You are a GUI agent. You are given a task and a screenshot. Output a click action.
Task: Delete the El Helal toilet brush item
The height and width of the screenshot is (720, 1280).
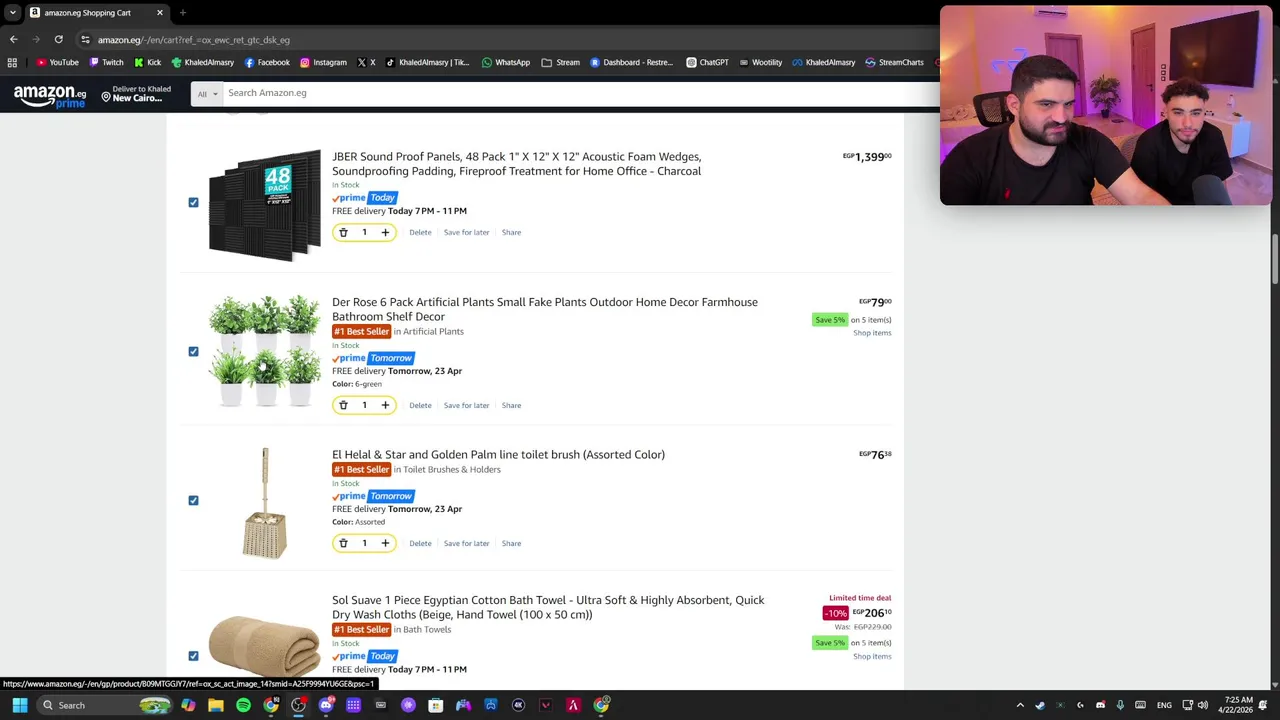click(420, 543)
